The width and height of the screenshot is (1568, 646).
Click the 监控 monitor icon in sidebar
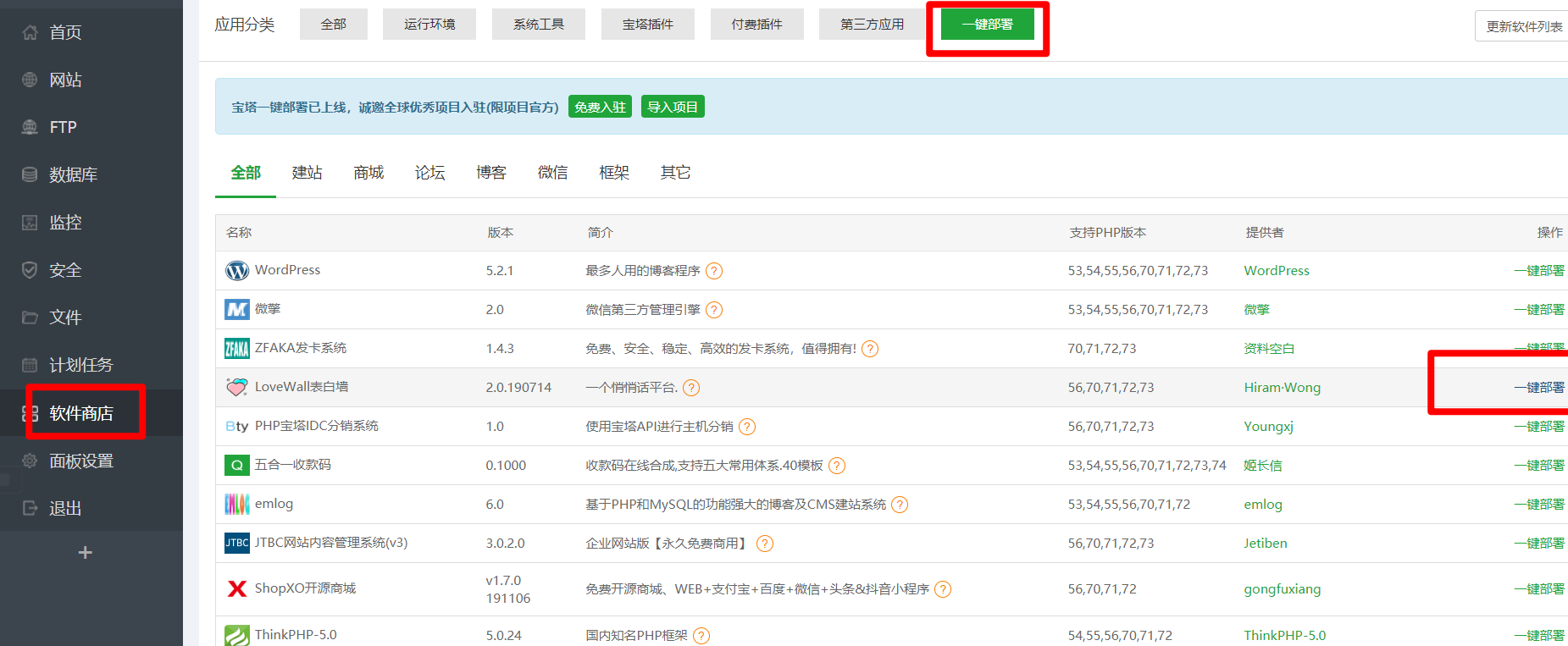coord(30,223)
